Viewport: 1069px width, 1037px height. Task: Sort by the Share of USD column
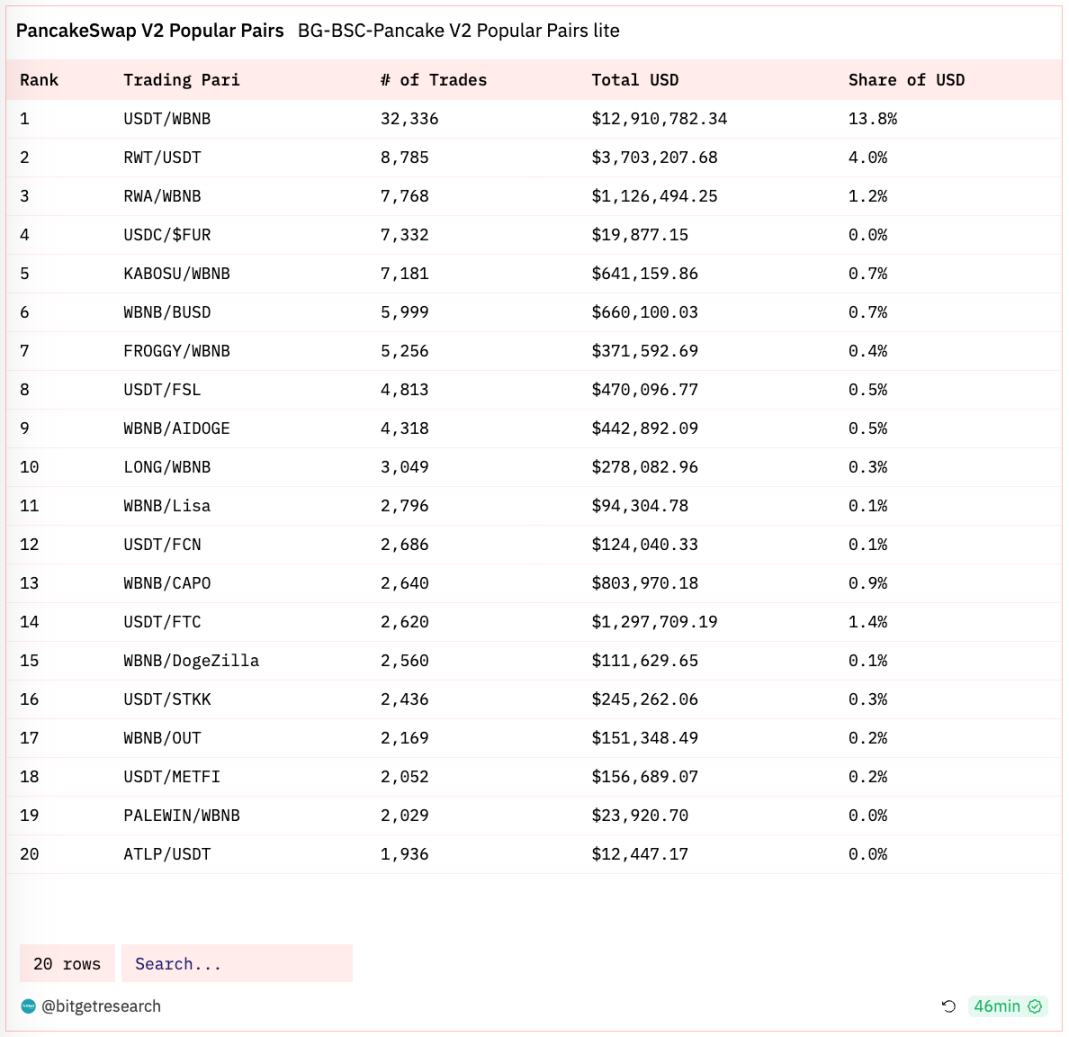907,80
